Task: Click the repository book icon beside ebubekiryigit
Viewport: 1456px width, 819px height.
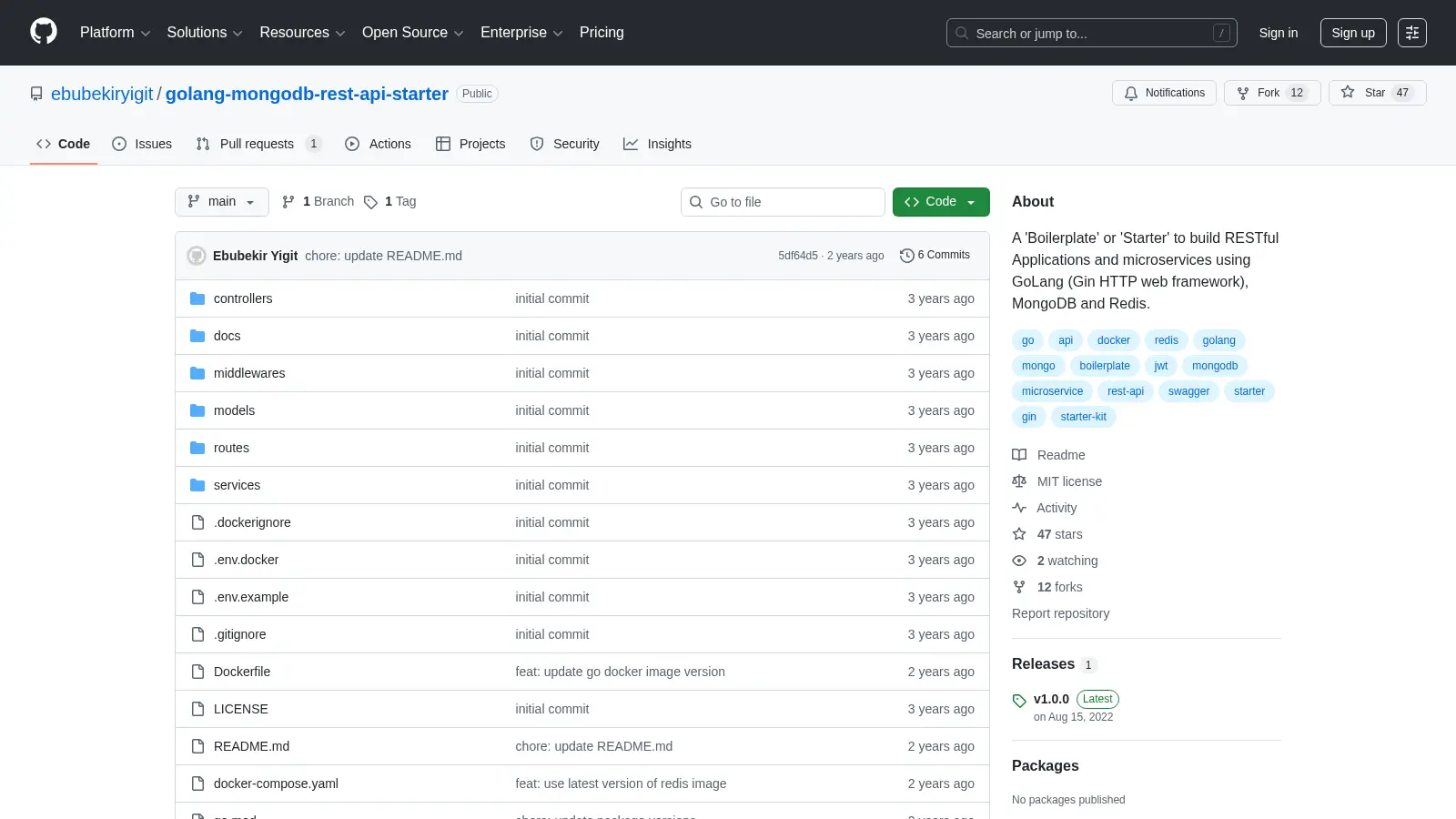Action: point(36,94)
